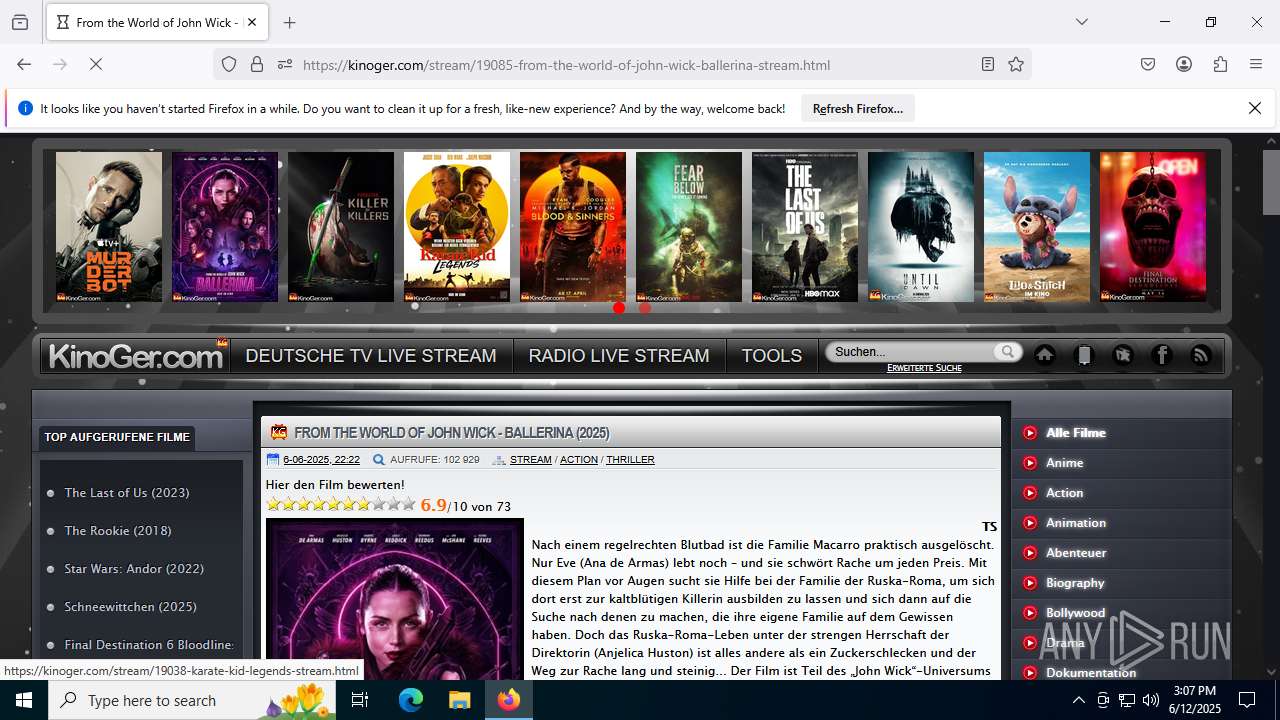The height and width of the screenshot is (720, 1280).
Task: Open the Facebook page icon
Action: pos(1162,355)
